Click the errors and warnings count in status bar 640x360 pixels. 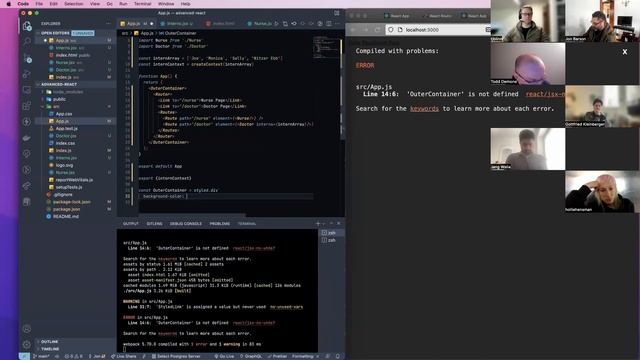(73, 356)
